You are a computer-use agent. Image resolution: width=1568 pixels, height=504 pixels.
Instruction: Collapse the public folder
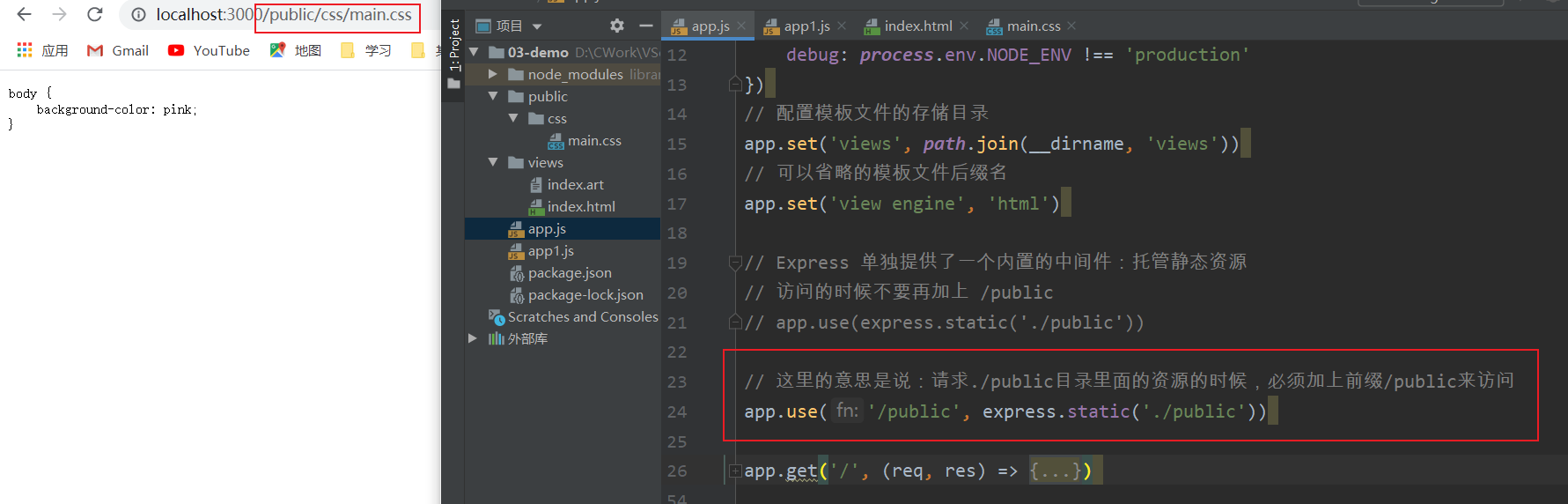tap(493, 96)
